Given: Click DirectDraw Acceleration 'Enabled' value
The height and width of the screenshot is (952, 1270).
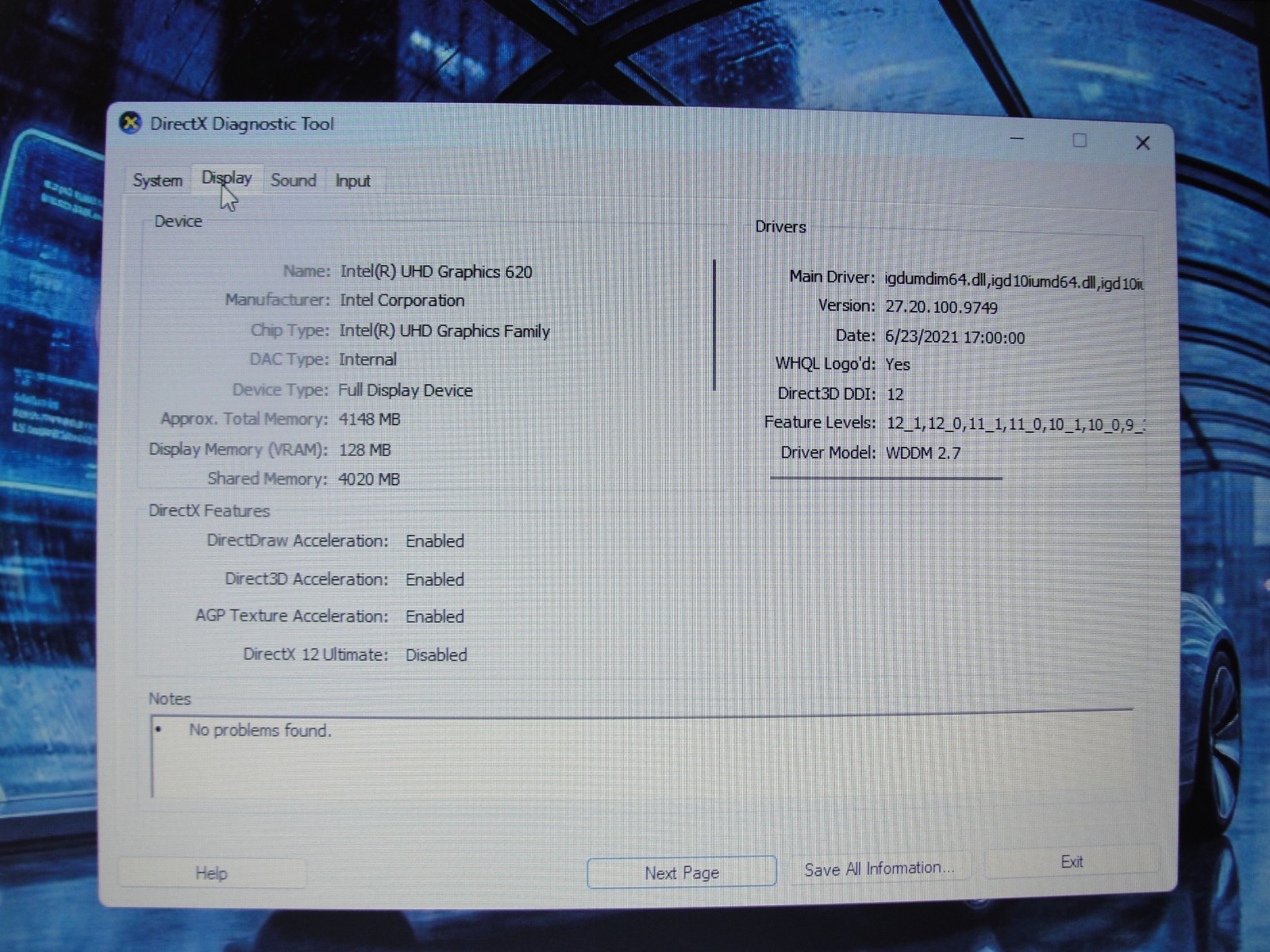Looking at the screenshot, I should 434,541.
